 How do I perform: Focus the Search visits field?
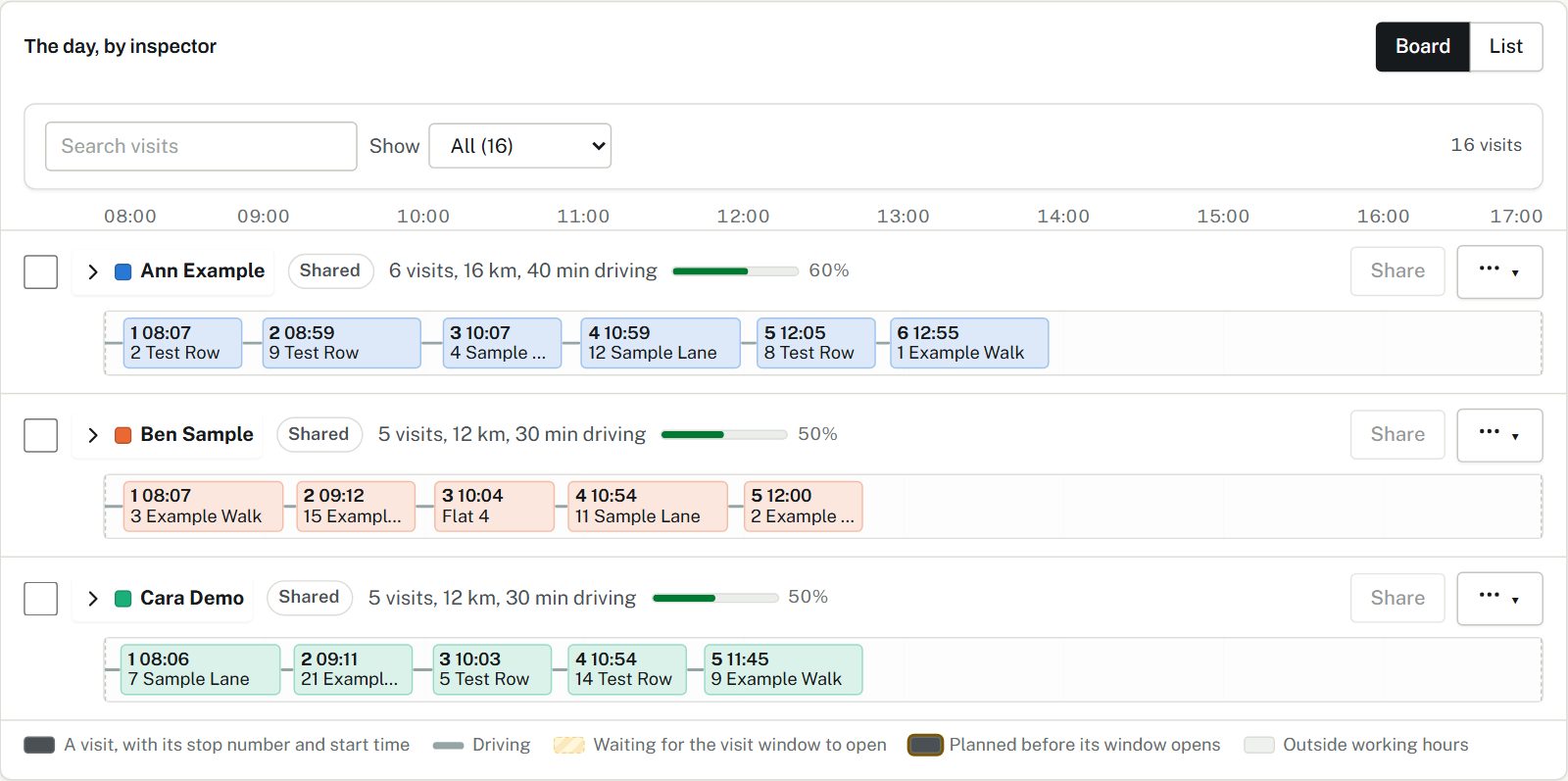pos(201,146)
